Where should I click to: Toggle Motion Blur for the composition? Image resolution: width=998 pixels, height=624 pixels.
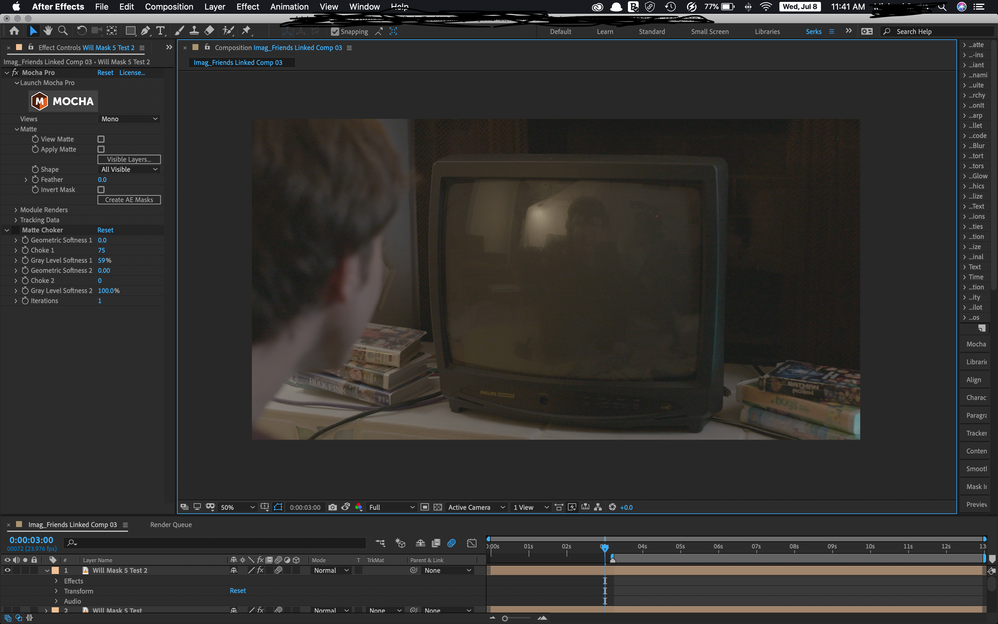pyautogui.click(x=451, y=543)
